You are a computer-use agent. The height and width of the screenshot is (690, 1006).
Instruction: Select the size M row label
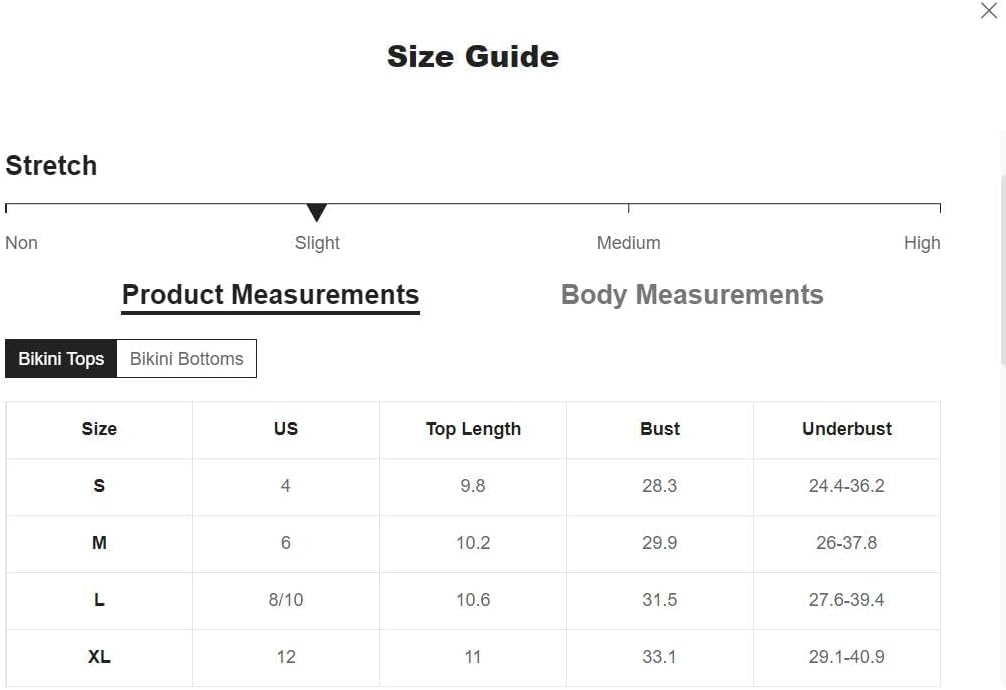99,543
